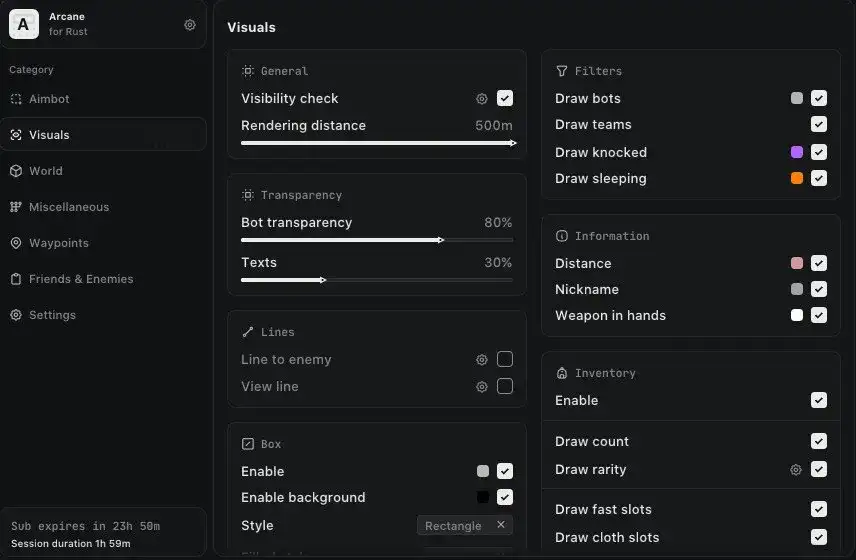Enable the Line to enemy checkbox
Image resolution: width=856 pixels, height=560 pixels.
click(x=505, y=360)
